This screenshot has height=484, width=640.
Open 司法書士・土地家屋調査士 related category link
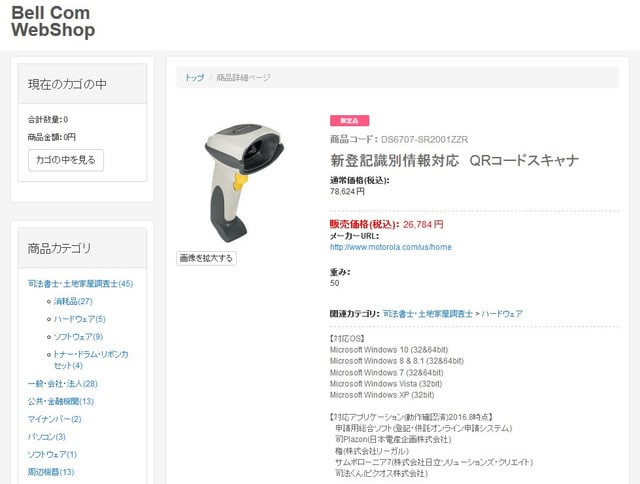(428, 313)
